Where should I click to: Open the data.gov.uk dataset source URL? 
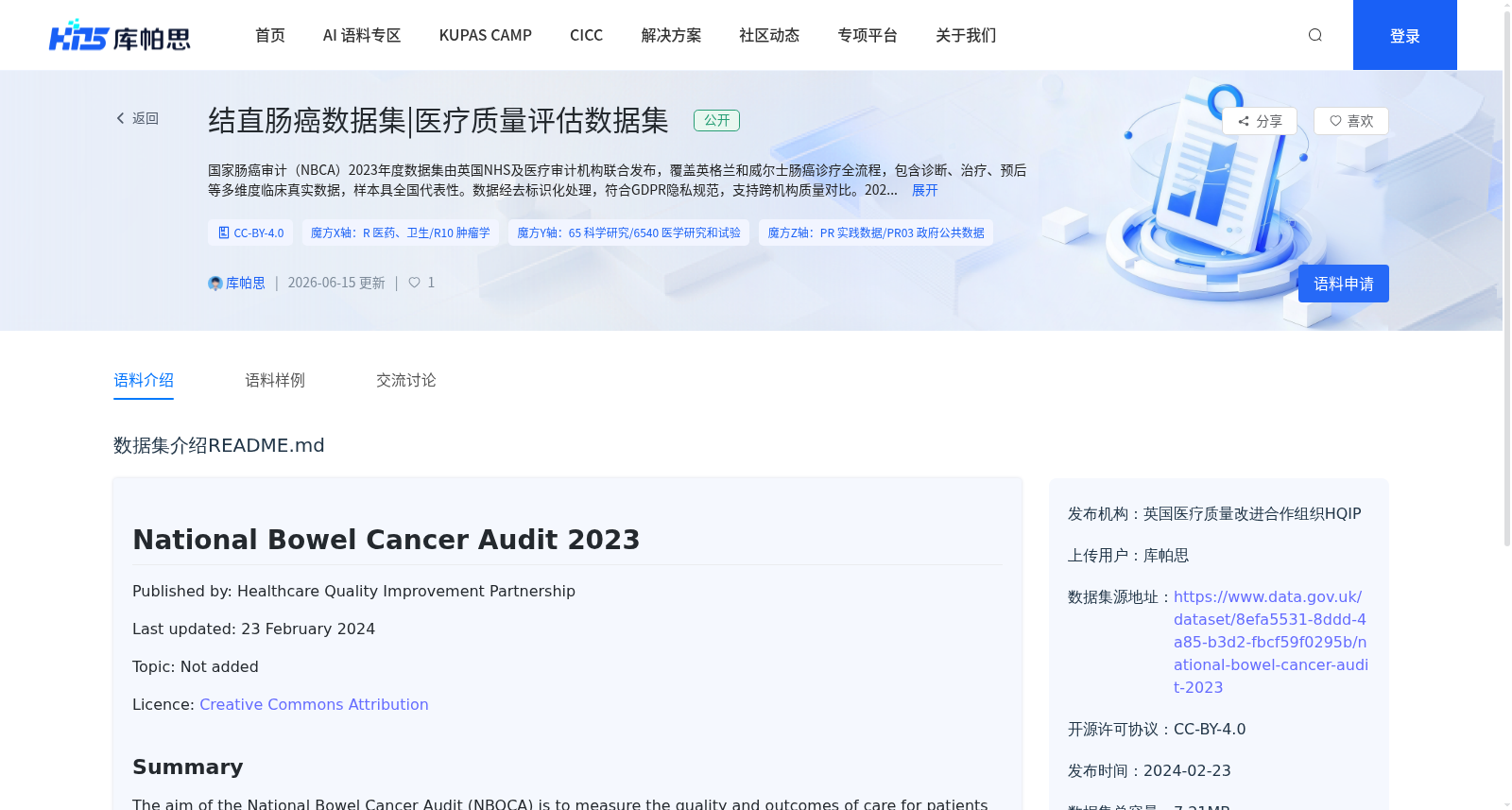pyautogui.click(x=1271, y=642)
